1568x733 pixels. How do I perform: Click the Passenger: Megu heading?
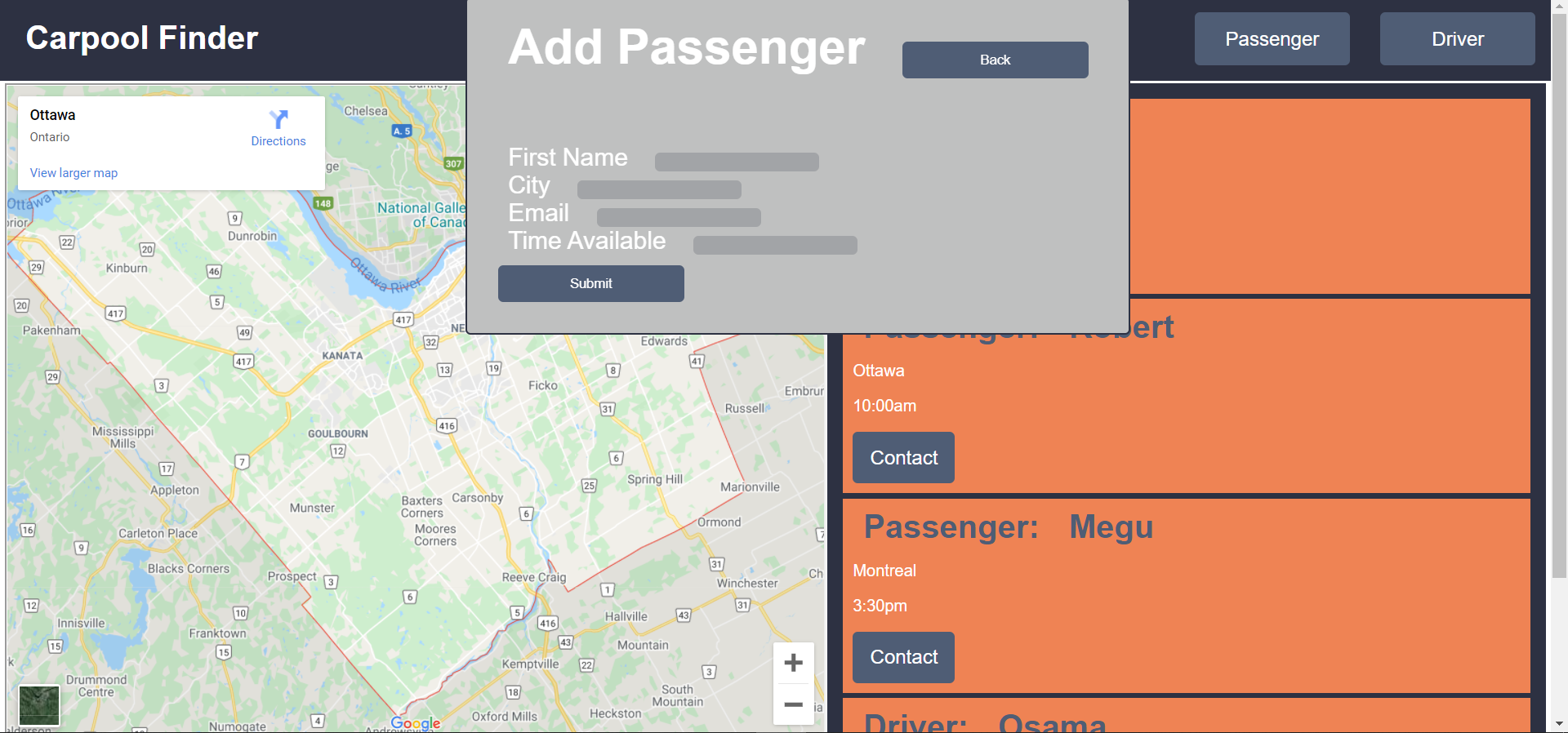tap(1009, 527)
